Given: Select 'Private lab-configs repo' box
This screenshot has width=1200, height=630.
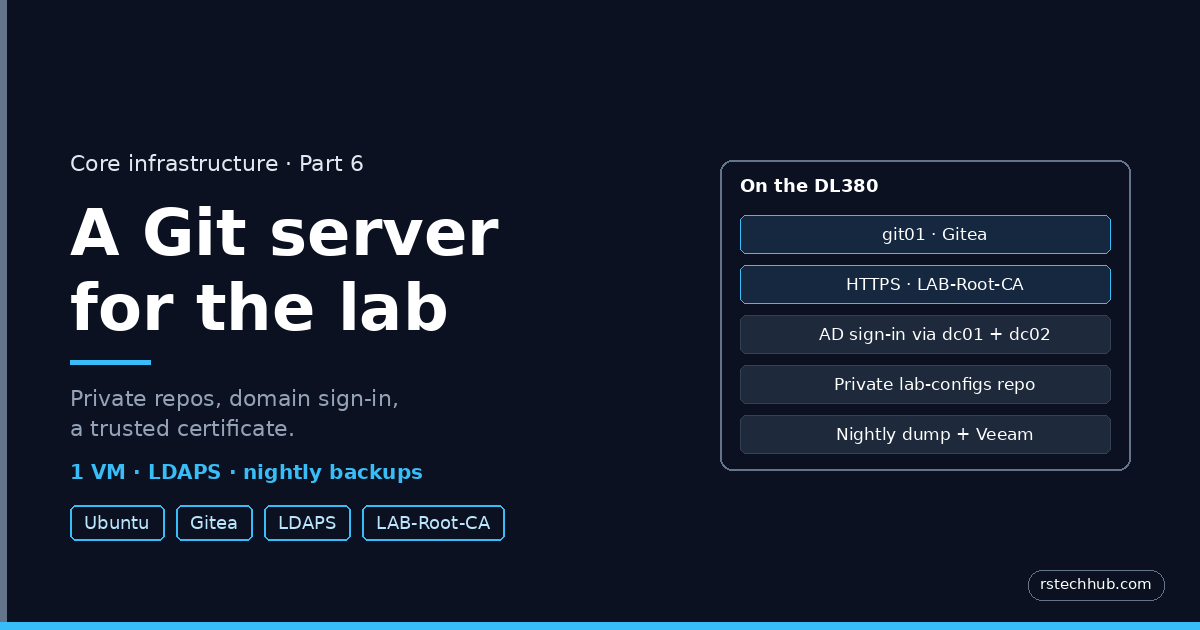Looking at the screenshot, I should click(925, 385).
